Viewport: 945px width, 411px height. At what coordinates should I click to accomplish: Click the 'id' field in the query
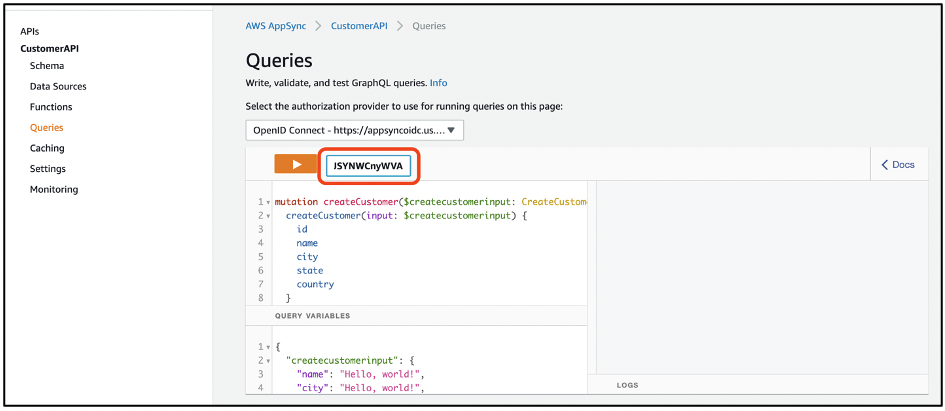302,229
